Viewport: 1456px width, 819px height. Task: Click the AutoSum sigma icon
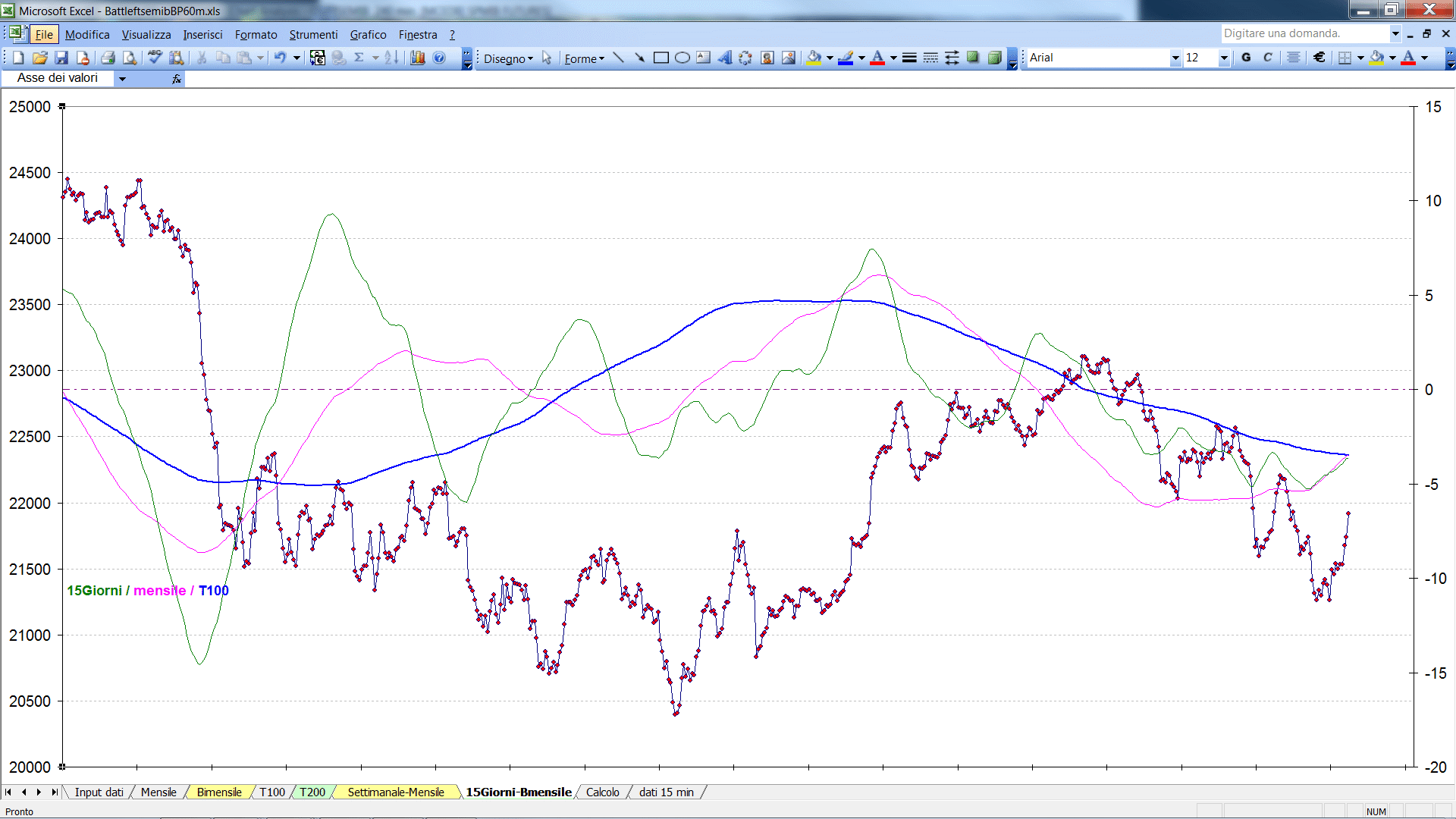pos(359,58)
